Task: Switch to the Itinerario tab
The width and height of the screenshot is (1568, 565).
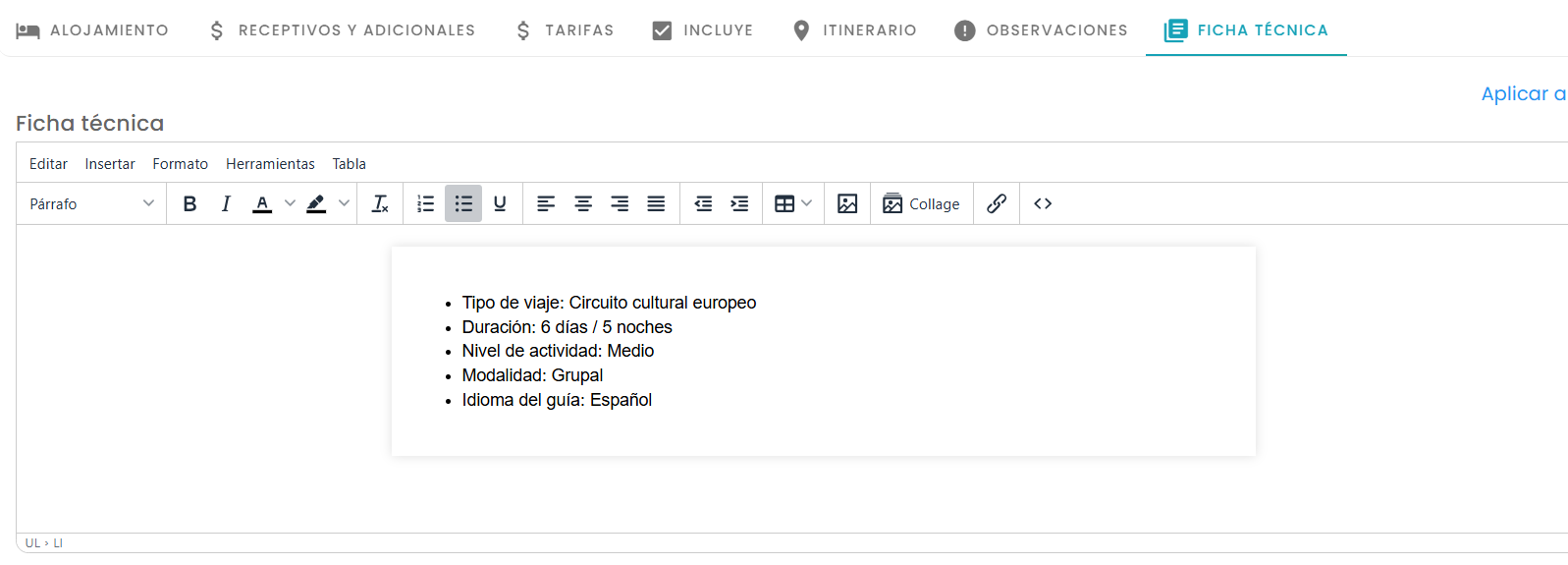Action: [x=854, y=30]
